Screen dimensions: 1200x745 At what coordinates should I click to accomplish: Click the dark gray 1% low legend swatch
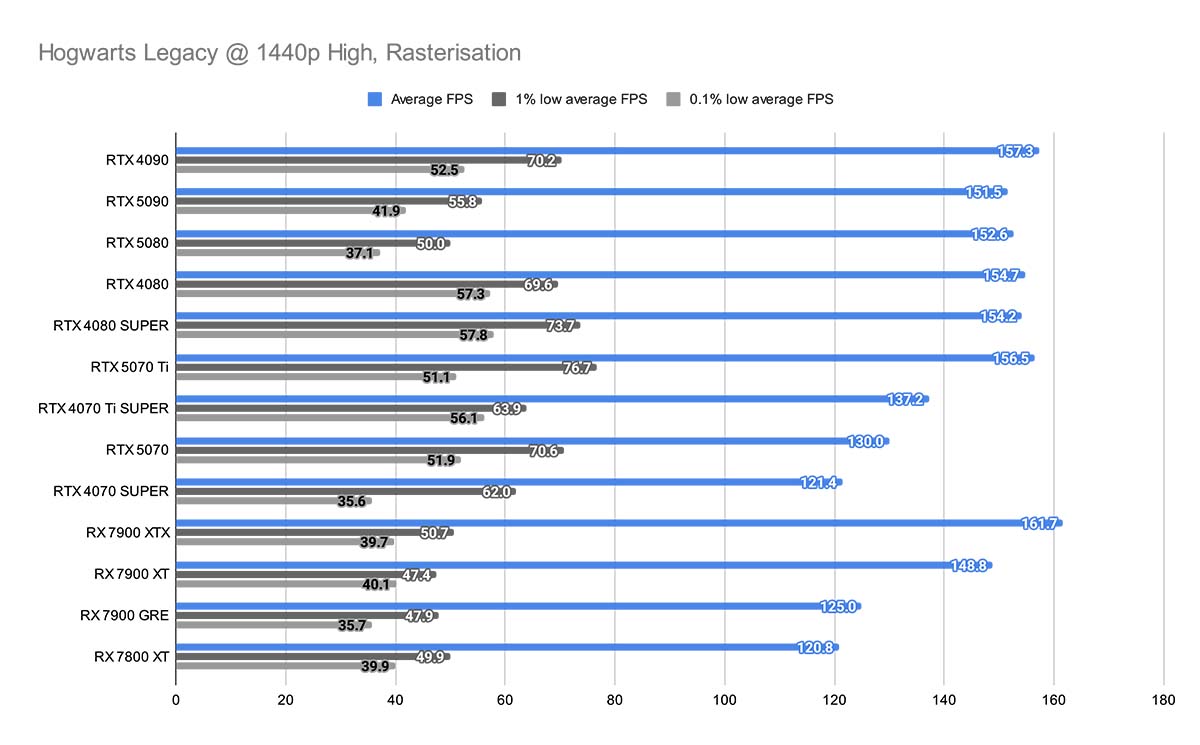[501, 99]
